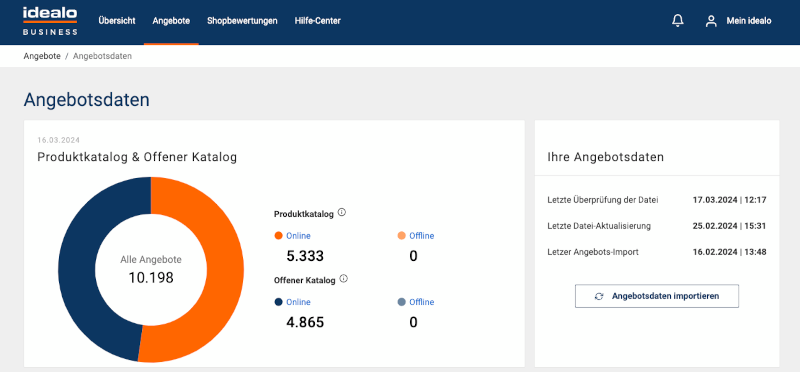Click the Alle Angebote total 10.198
Viewport: 800px width, 372px height.
click(151, 278)
